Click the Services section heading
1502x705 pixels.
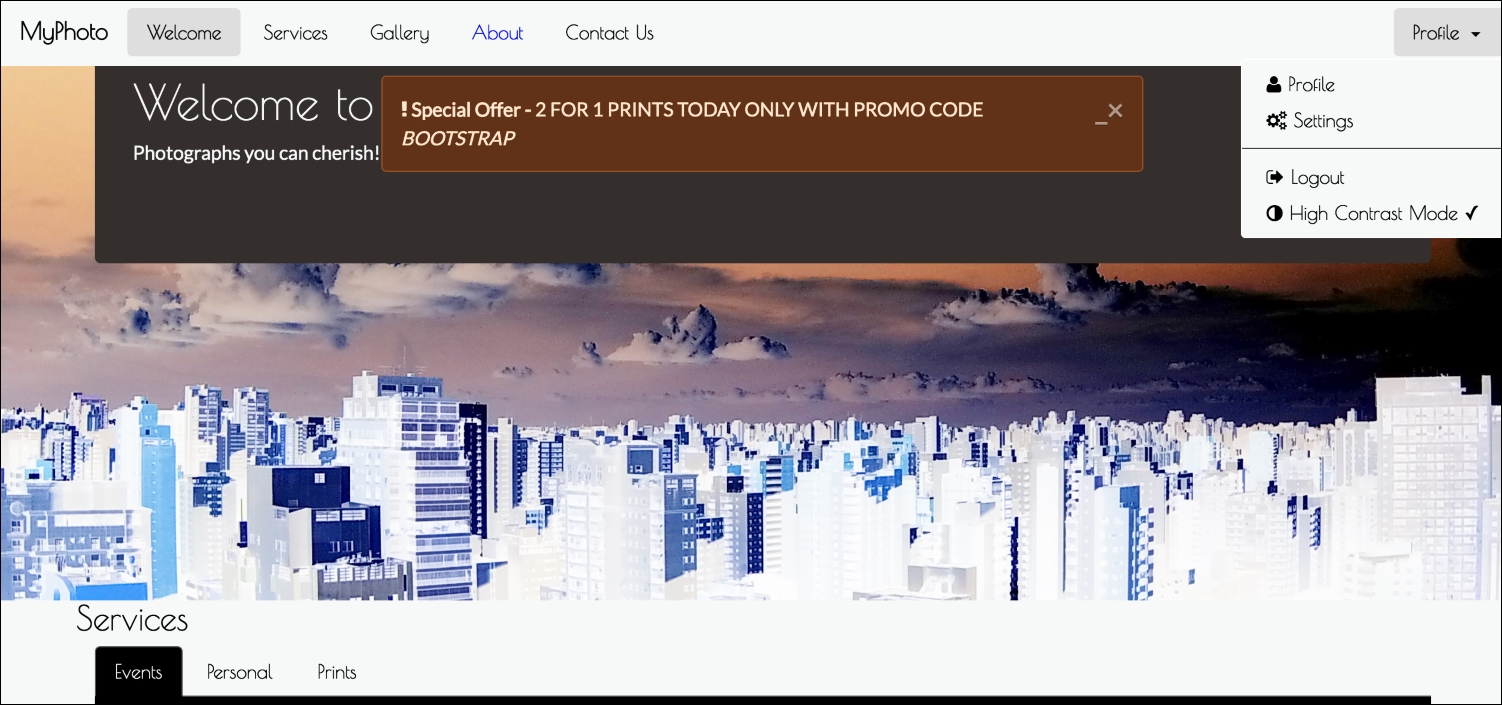(132, 620)
